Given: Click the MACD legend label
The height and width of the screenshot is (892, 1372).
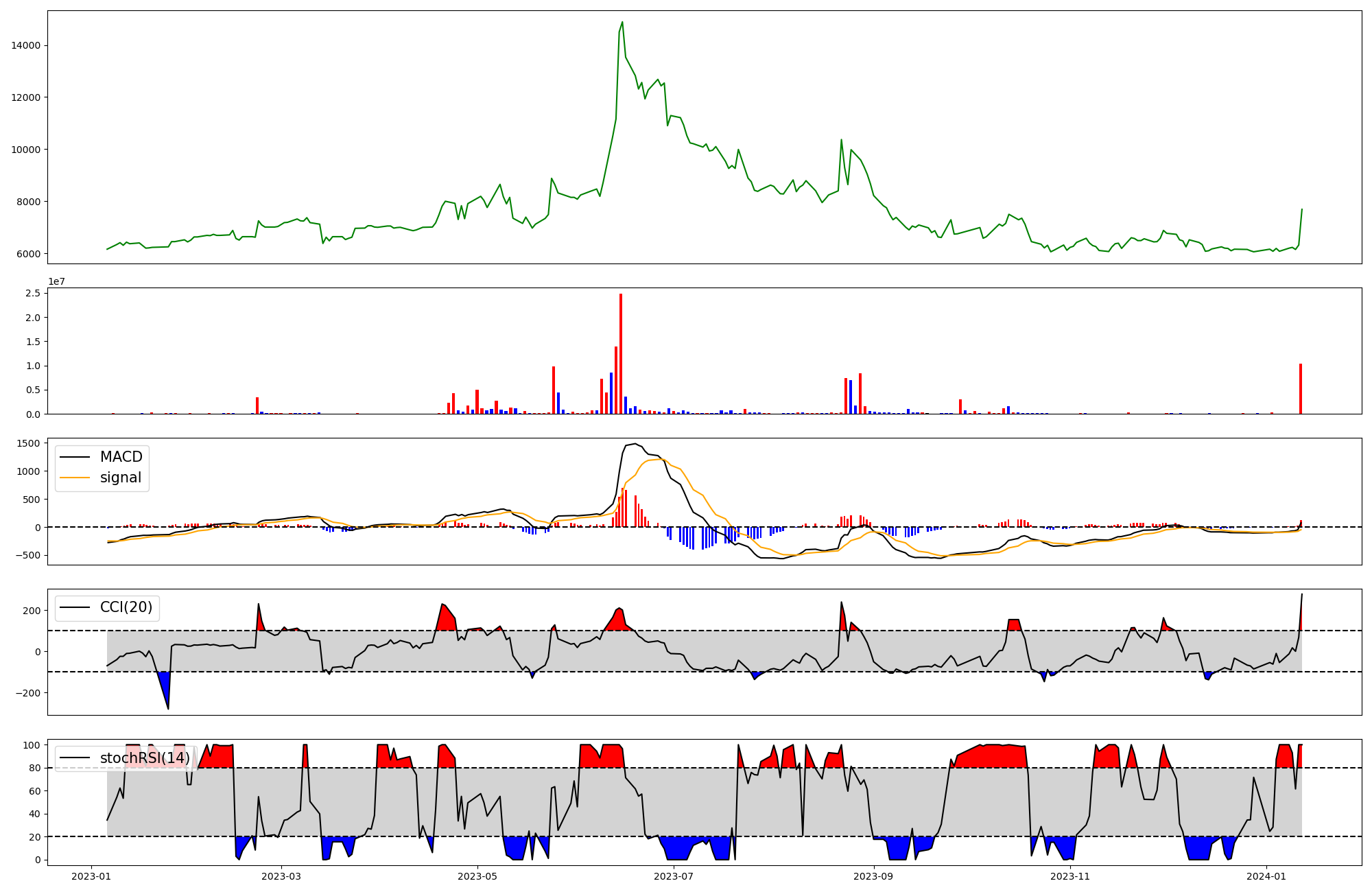Looking at the screenshot, I should tap(121, 457).
